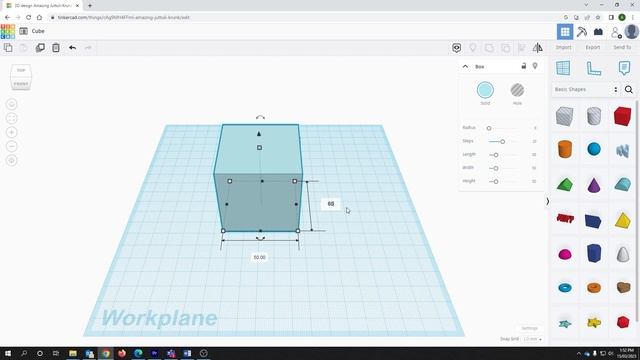Click the Mirror tool icon

point(538,48)
